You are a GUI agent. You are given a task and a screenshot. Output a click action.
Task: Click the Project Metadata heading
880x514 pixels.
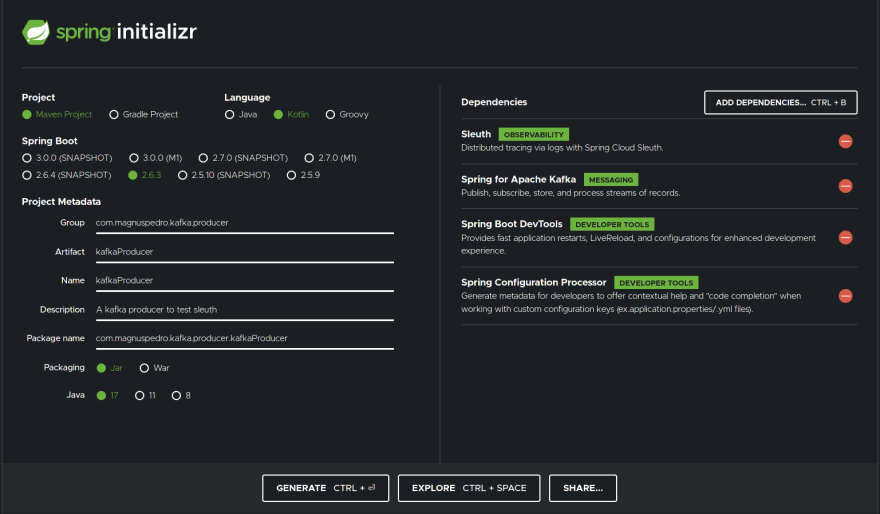61,201
